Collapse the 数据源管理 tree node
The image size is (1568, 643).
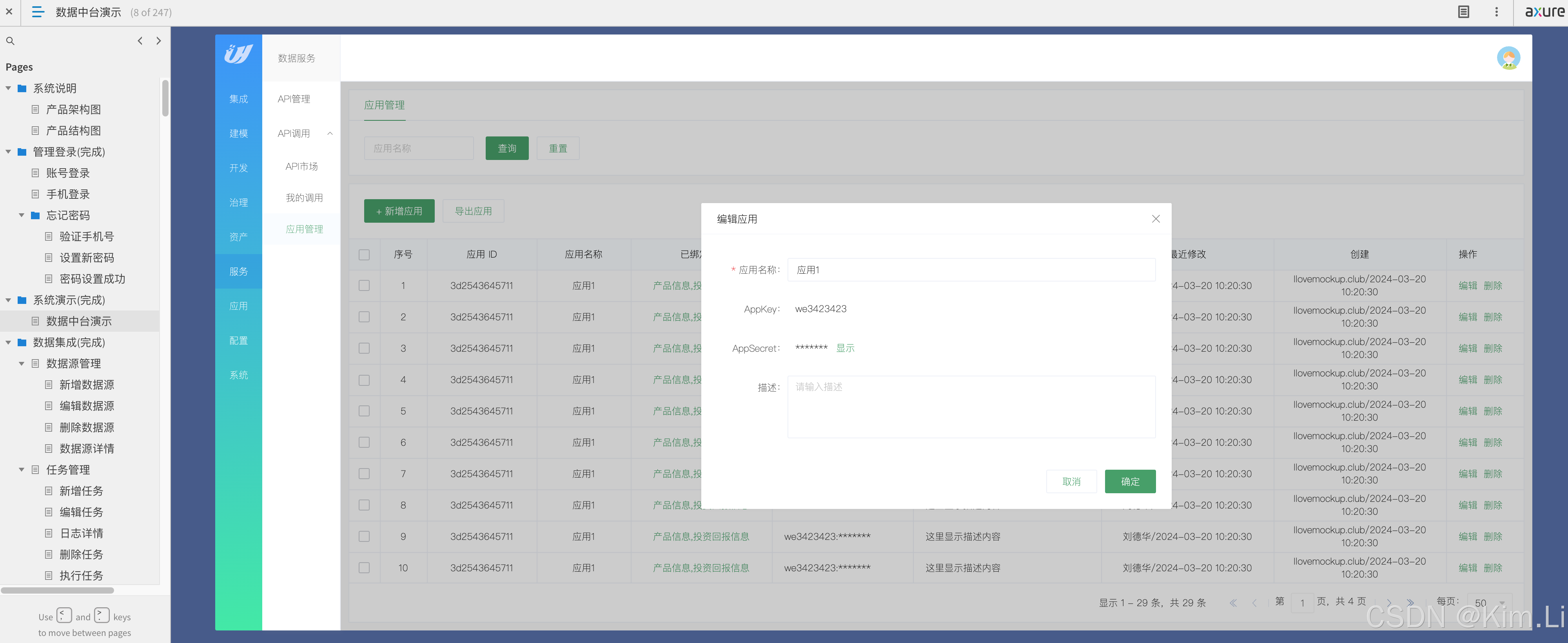click(21, 363)
